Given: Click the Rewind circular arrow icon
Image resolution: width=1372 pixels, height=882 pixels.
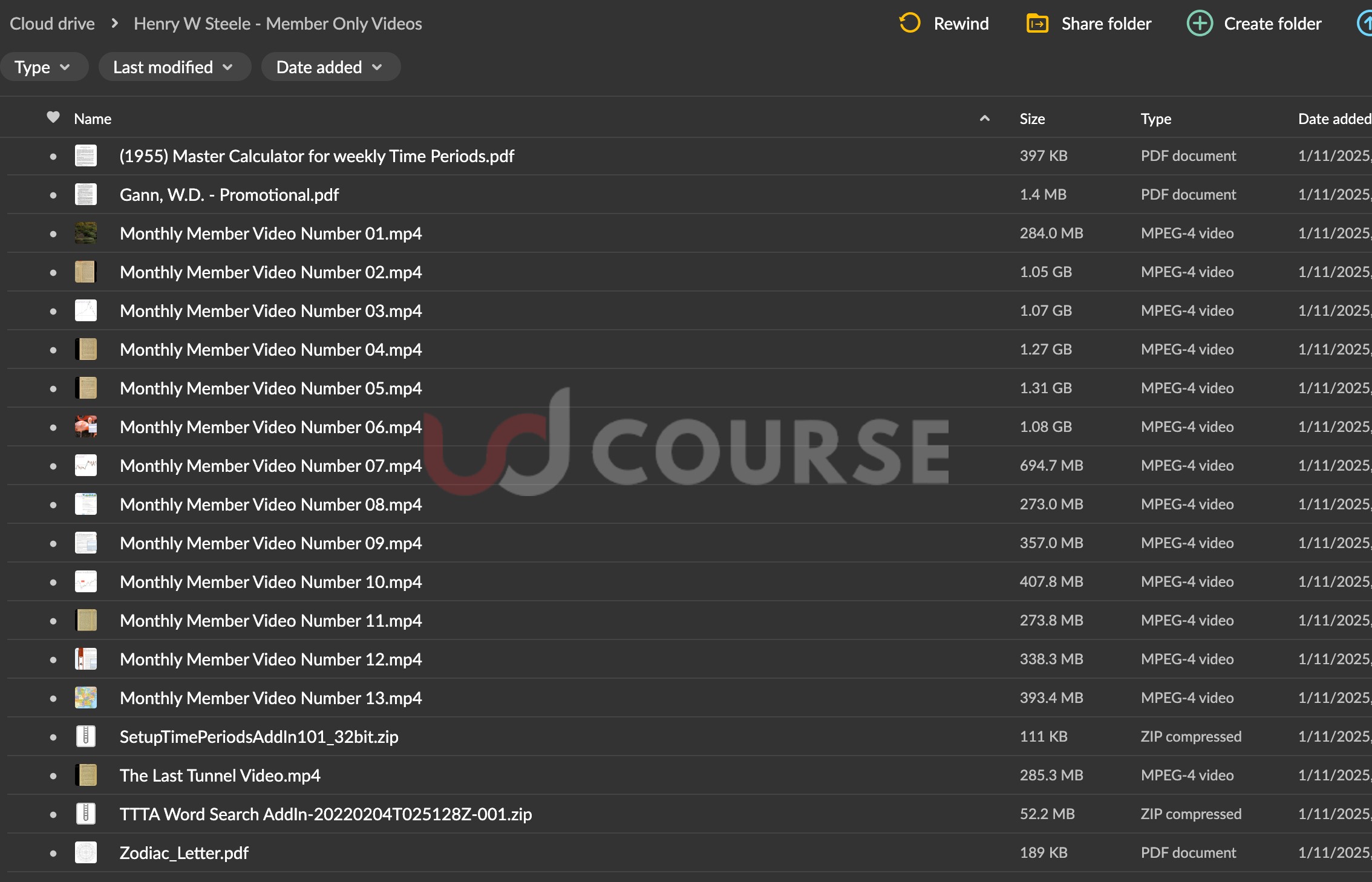Looking at the screenshot, I should [909, 24].
